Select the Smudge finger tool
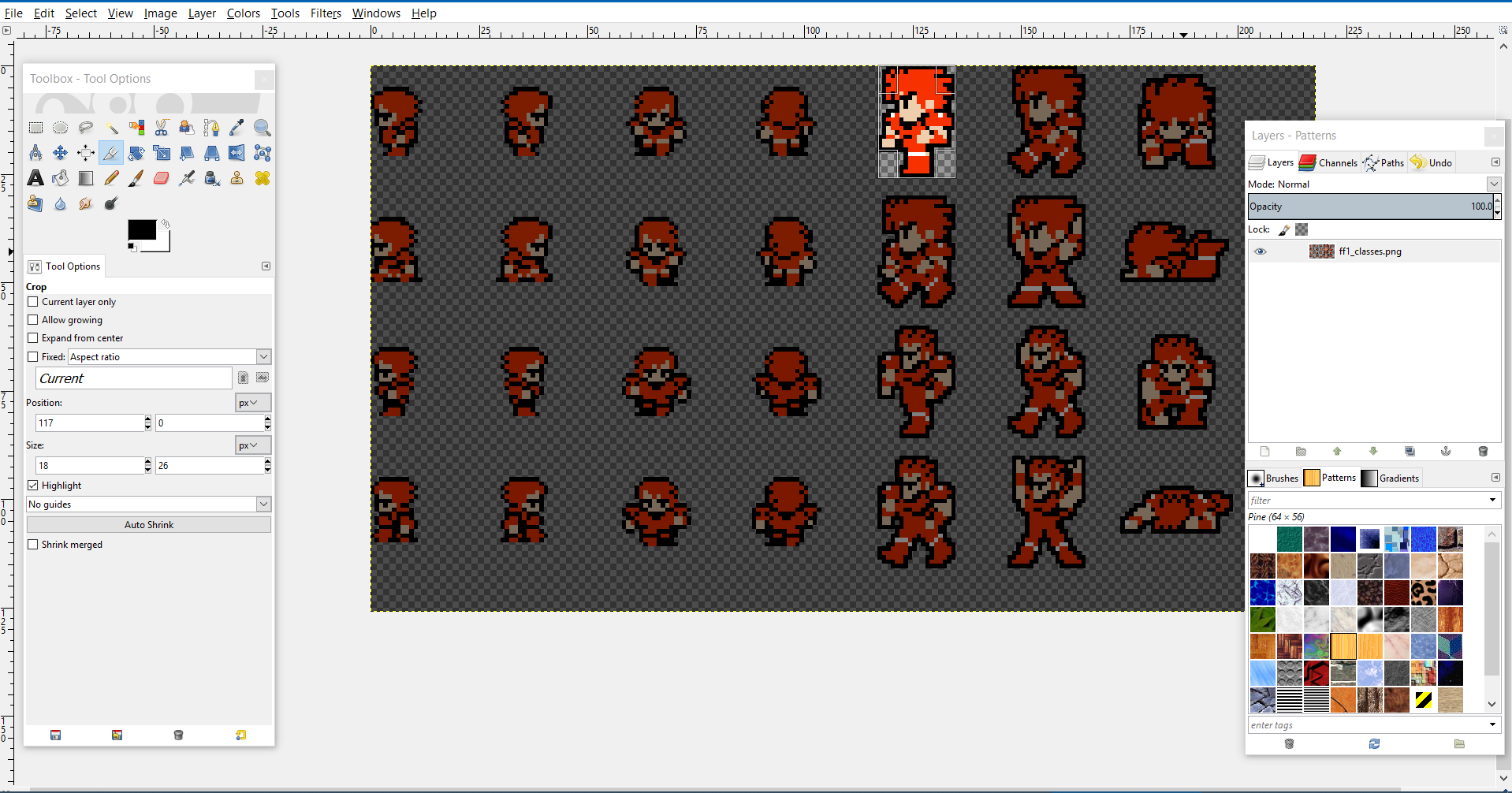 [x=86, y=203]
